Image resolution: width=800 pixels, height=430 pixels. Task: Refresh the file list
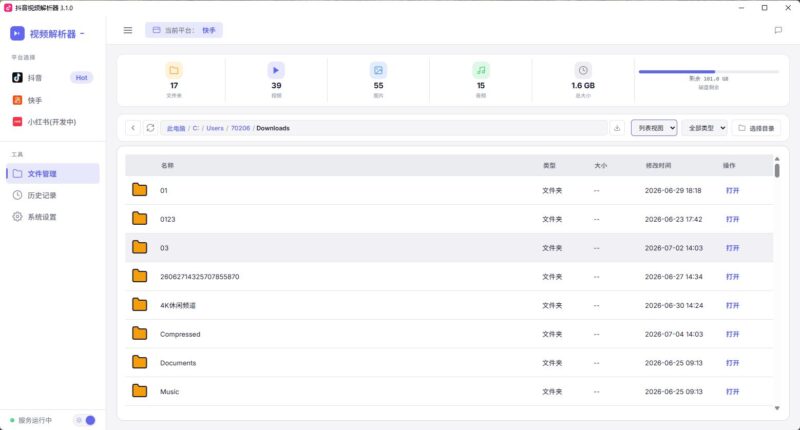(150, 128)
